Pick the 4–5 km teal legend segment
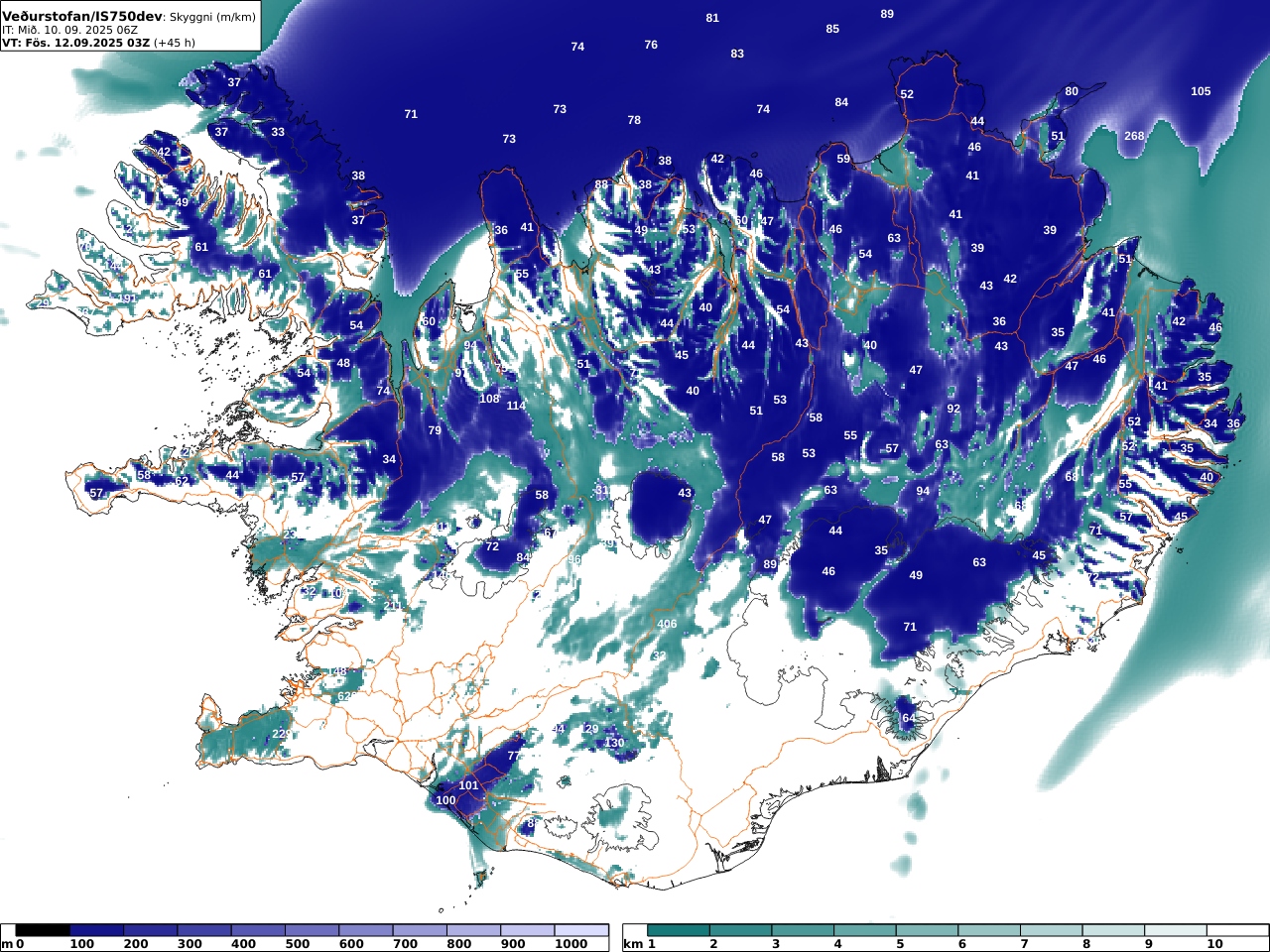Viewport: 1270px width, 952px height. pos(865,930)
